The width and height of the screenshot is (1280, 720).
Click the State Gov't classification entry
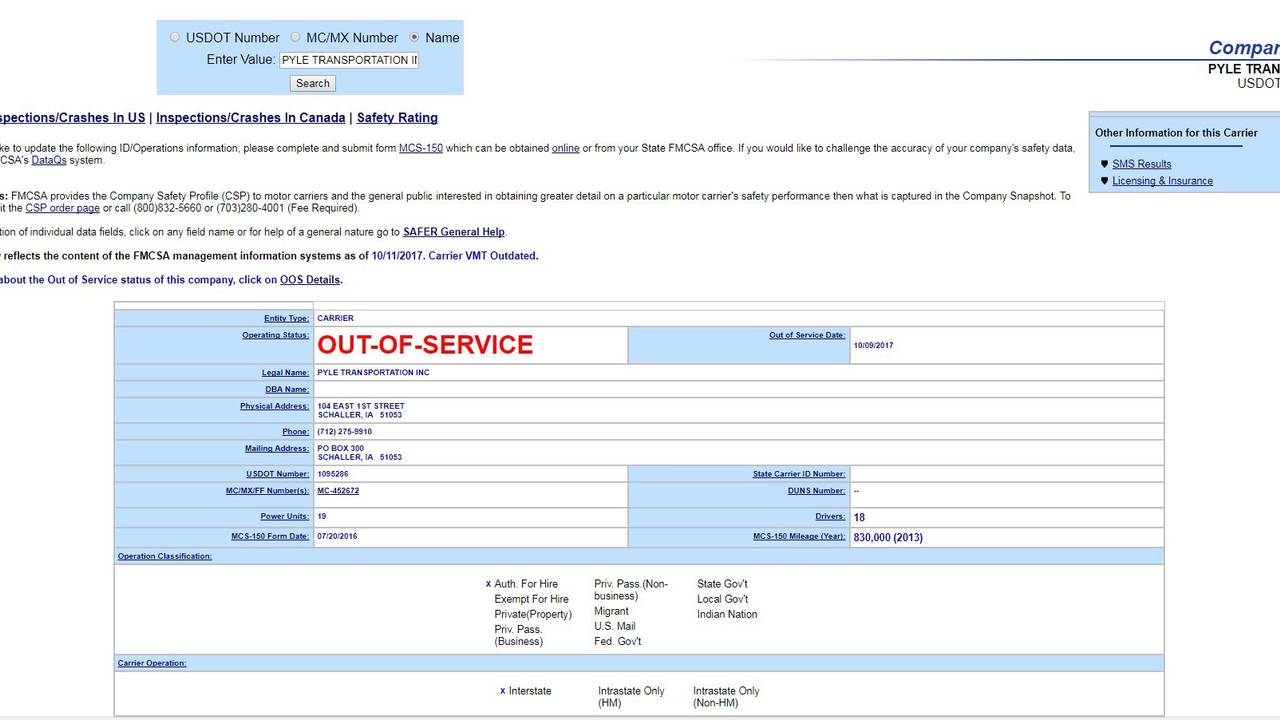(722, 584)
